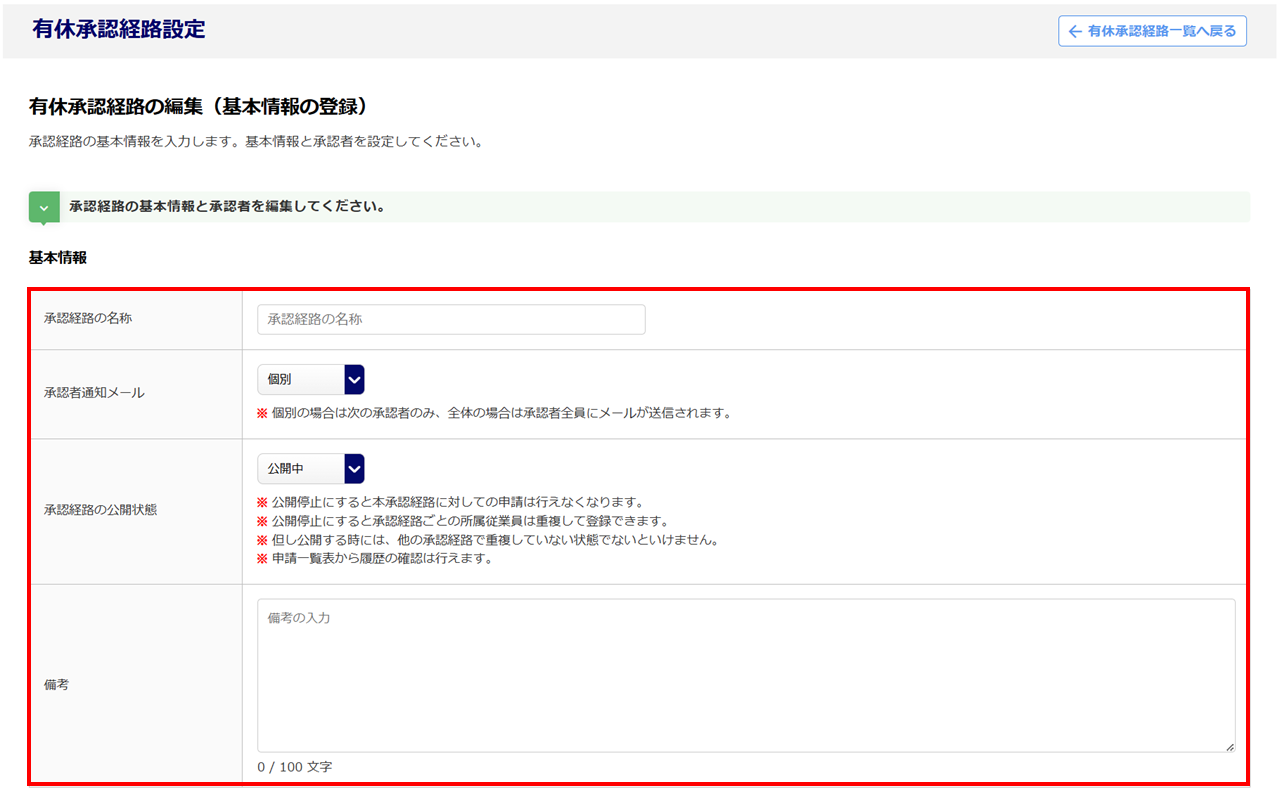1280x796 pixels.
Task: Click the 承認経路の名称 row label
Action: click(88, 319)
